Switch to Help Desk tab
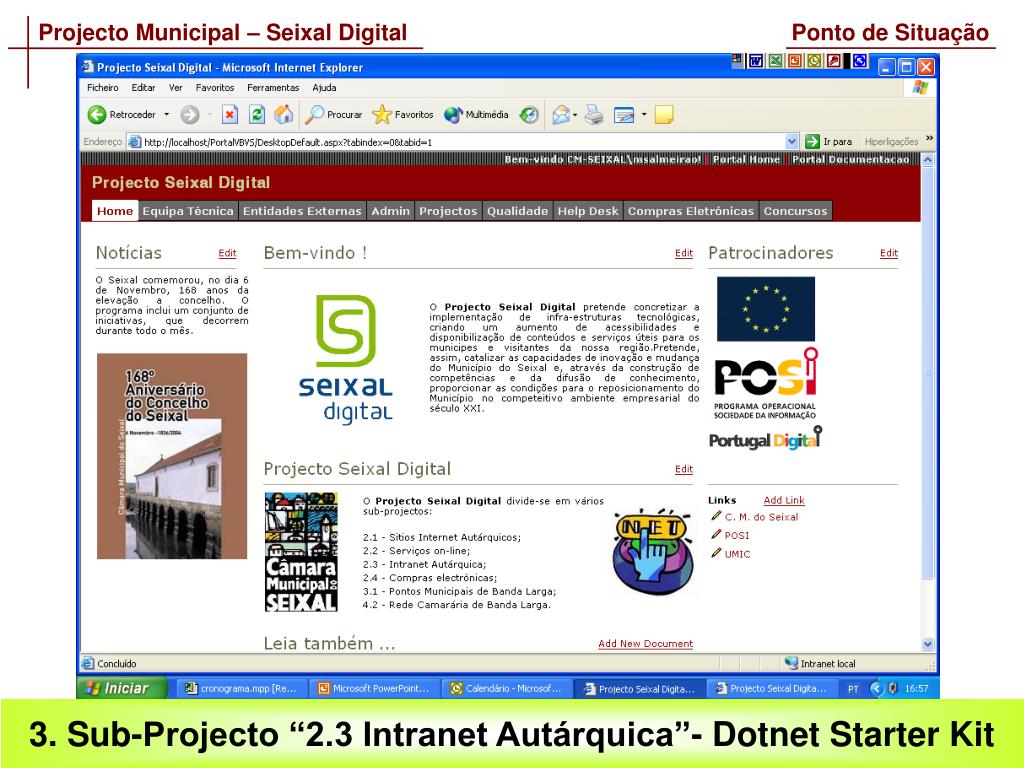This screenshot has width=1024, height=768. [588, 211]
